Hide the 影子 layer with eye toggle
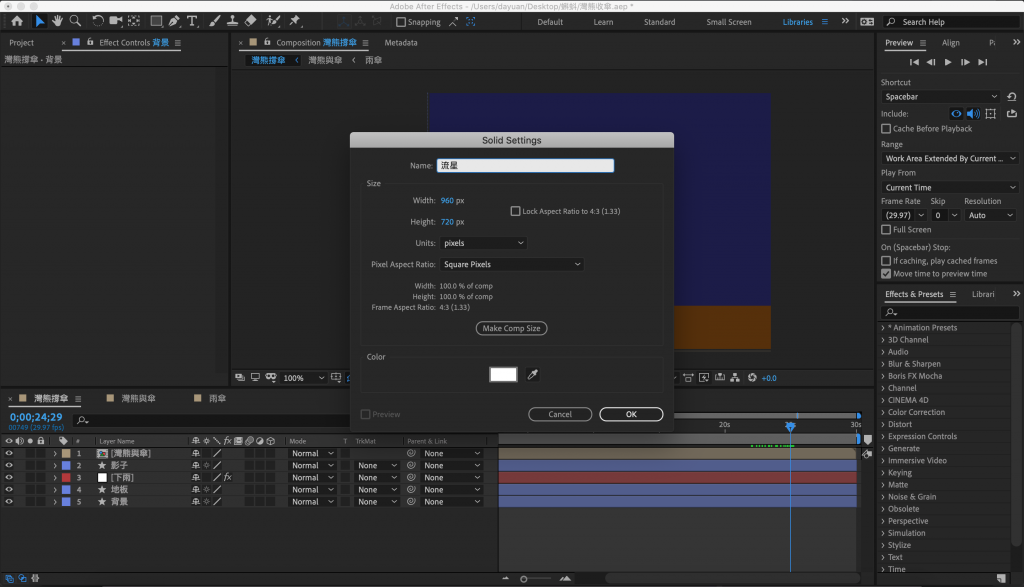 9,466
